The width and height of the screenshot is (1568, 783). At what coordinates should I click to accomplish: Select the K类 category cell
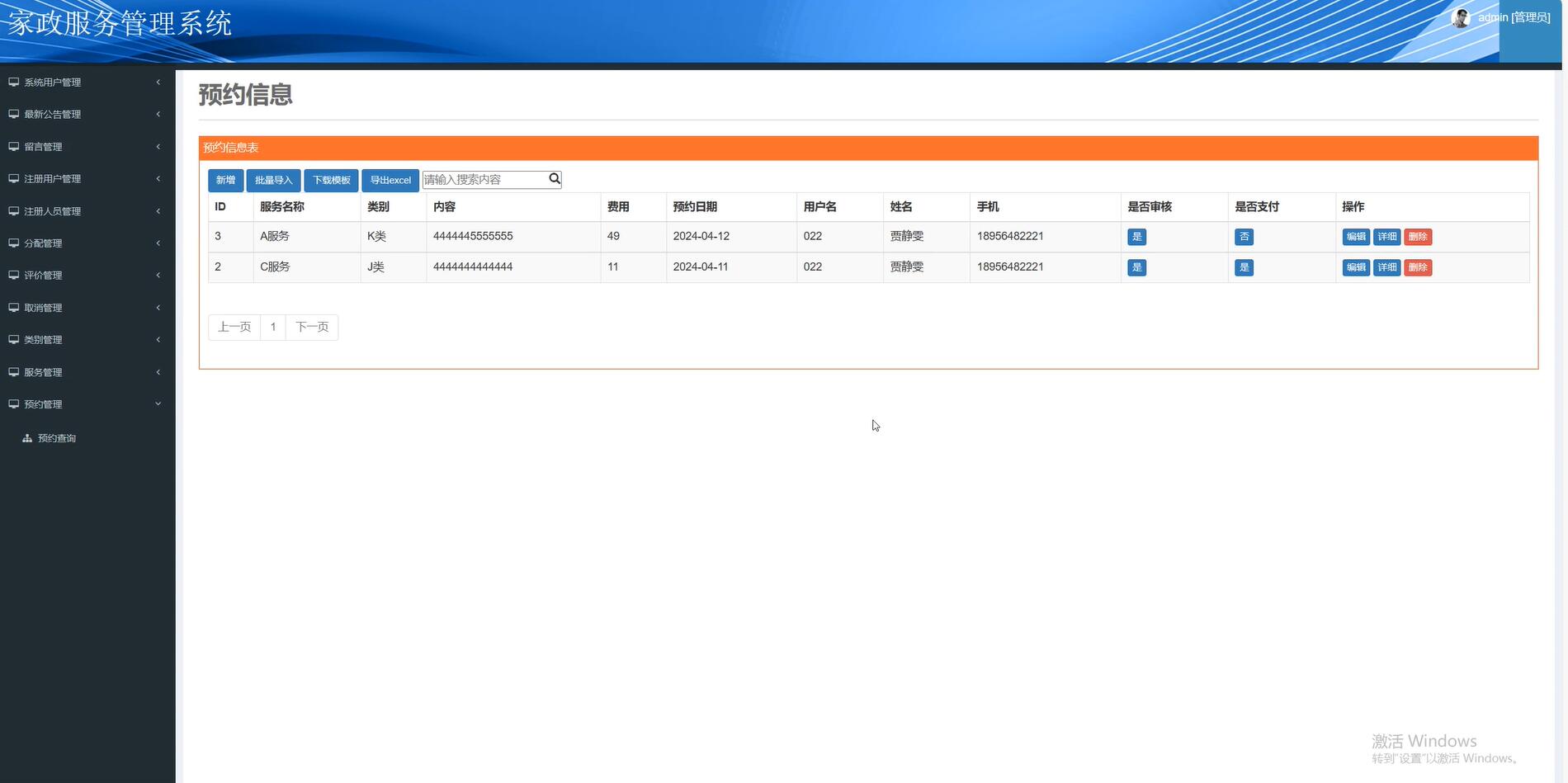pos(394,237)
